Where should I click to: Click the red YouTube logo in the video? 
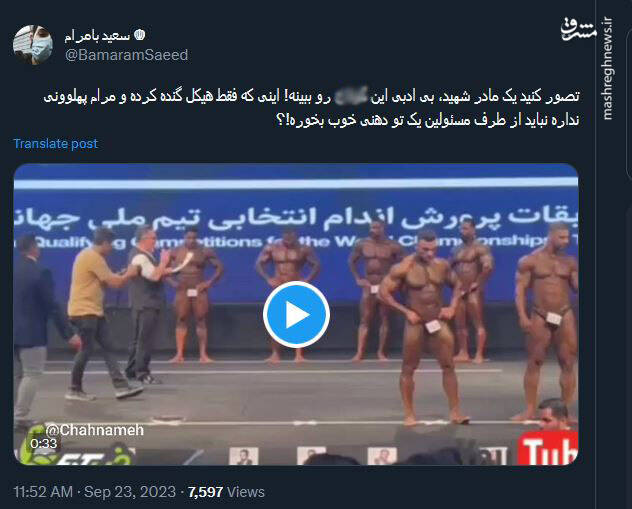pos(548,448)
